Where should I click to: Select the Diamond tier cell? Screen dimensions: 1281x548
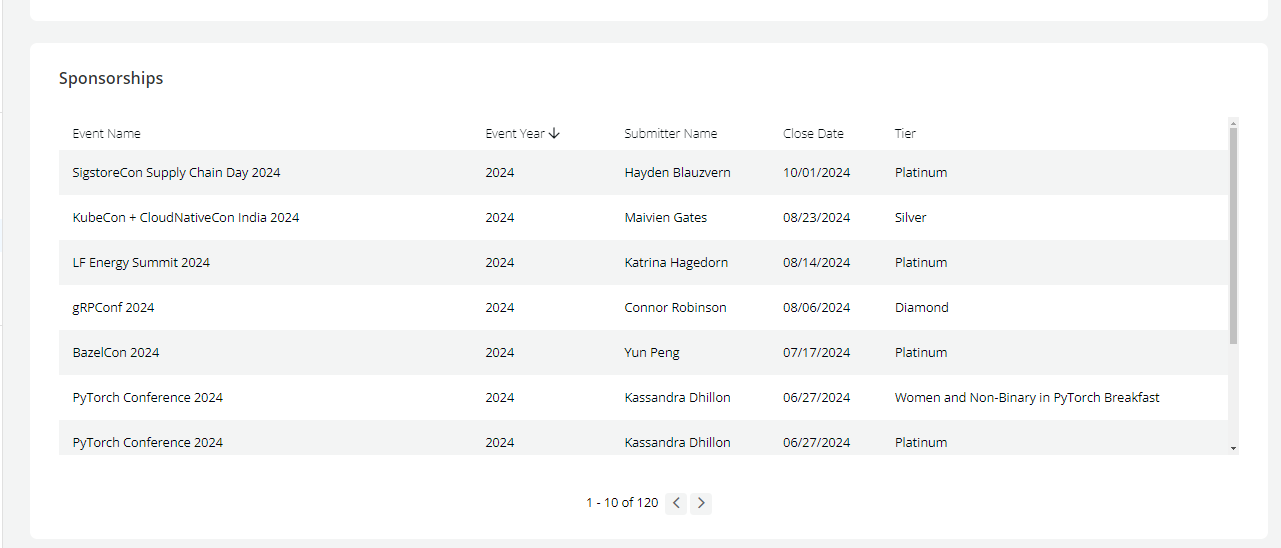tap(921, 307)
